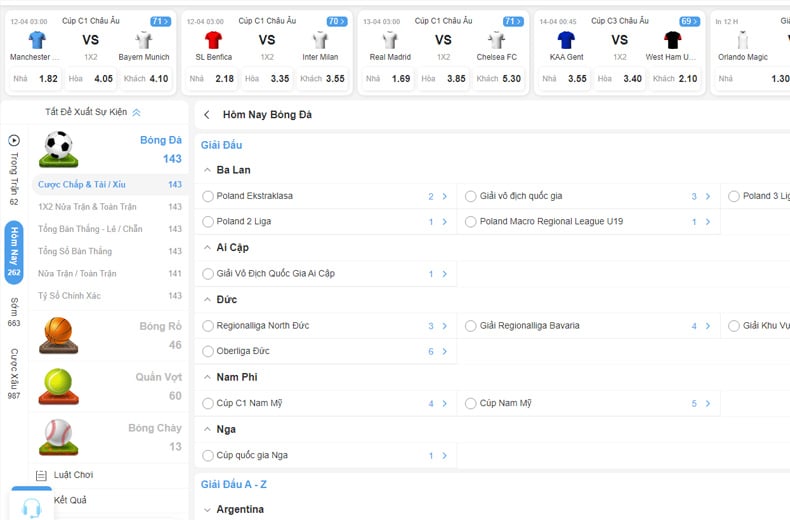Collapse the Nam Phi section chevron
The width and height of the screenshot is (790, 520).
tap(205, 377)
